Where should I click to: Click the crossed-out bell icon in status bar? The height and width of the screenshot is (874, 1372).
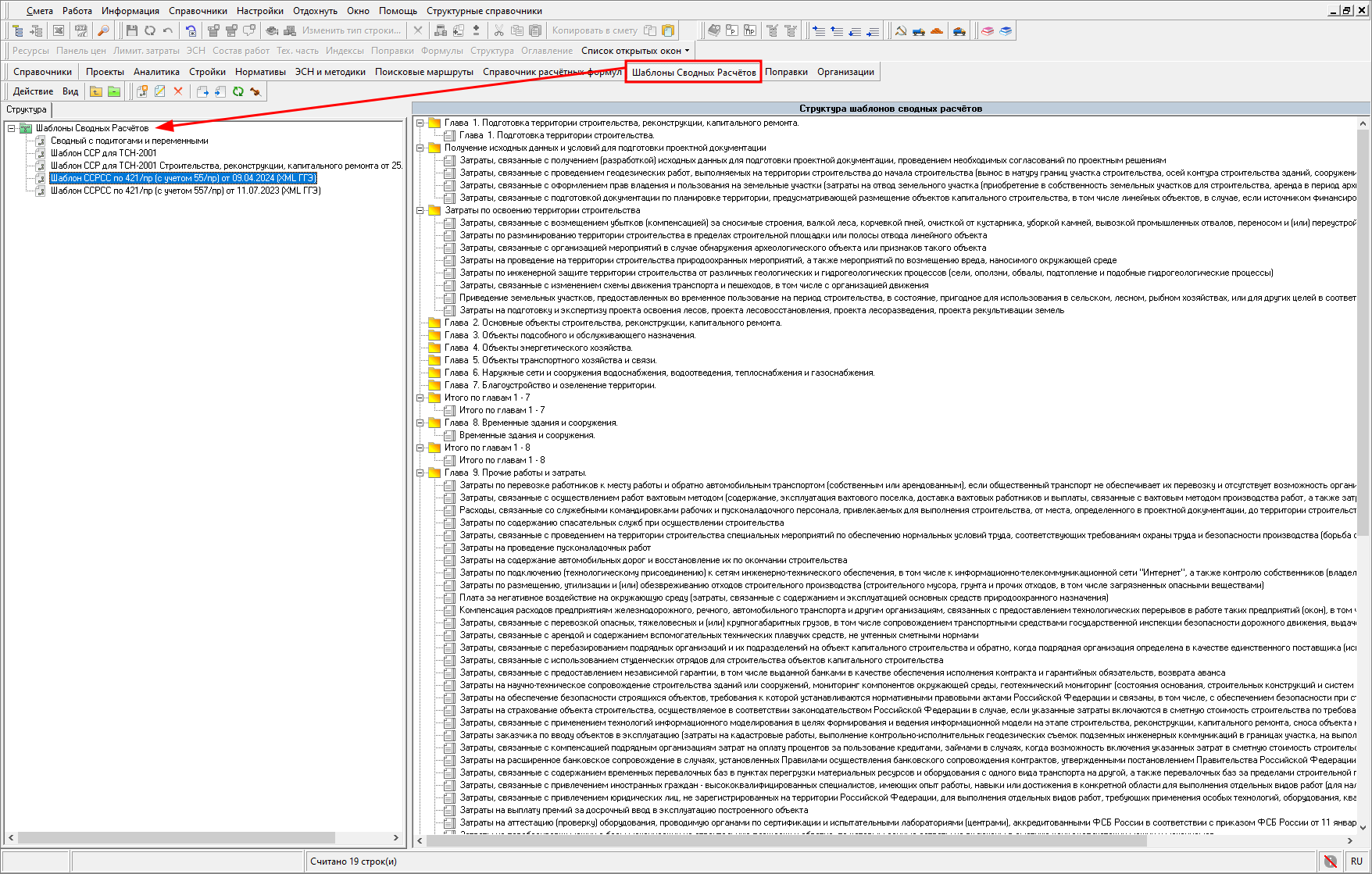point(1330,861)
